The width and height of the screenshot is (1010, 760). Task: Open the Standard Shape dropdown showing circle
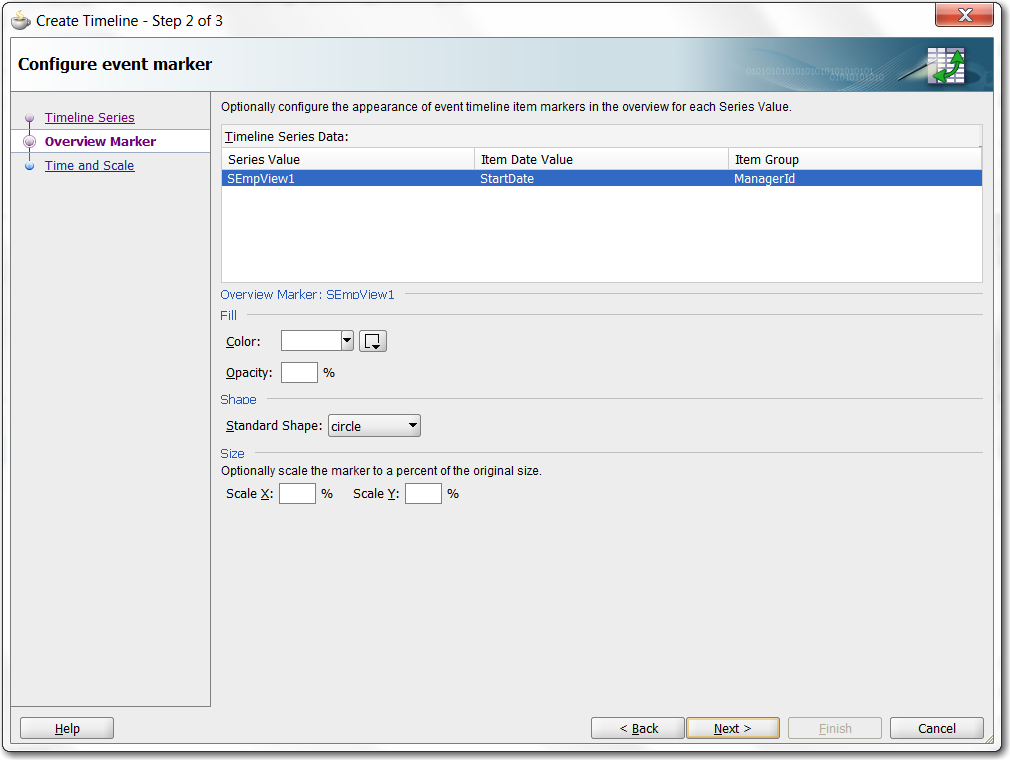point(374,426)
